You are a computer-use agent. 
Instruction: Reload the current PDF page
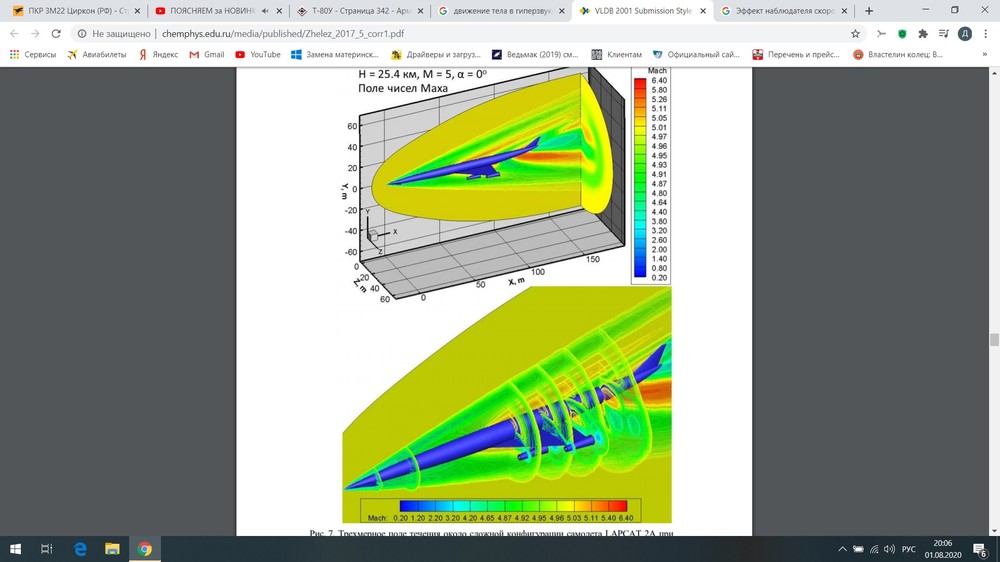(56, 34)
